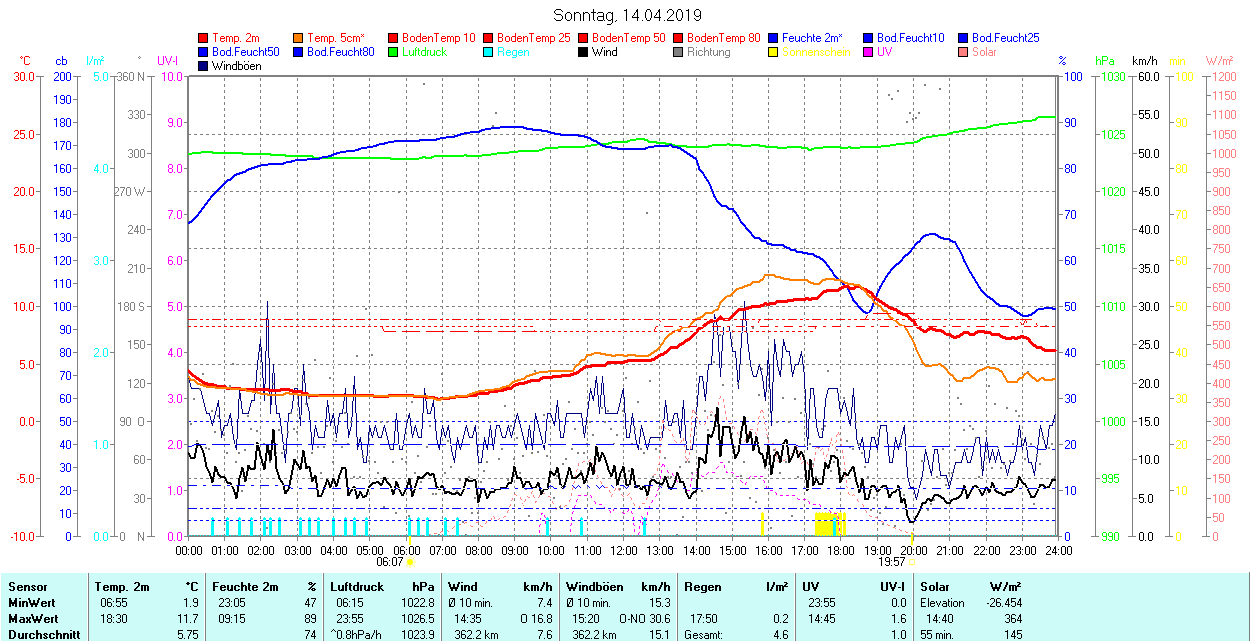Screen dimensions: 1250x641
Task: Select the Bod.Feucht80 legend label
Action: [x=340, y=52]
